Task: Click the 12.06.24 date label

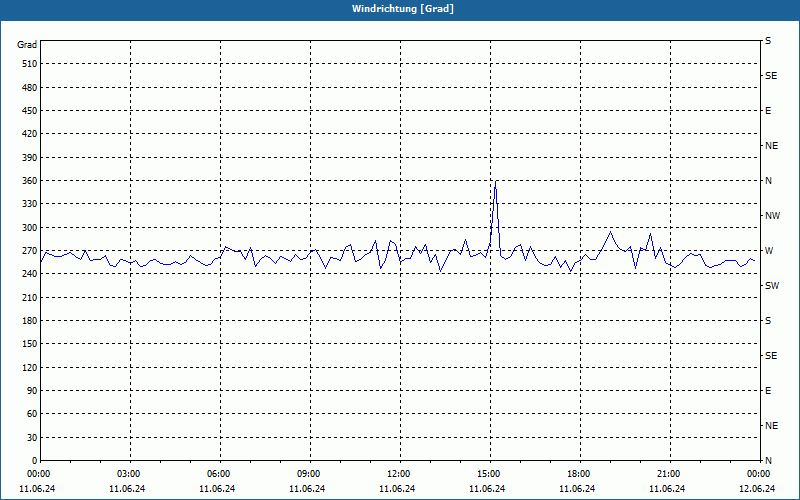Action: pyautogui.click(x=757, y=489)
